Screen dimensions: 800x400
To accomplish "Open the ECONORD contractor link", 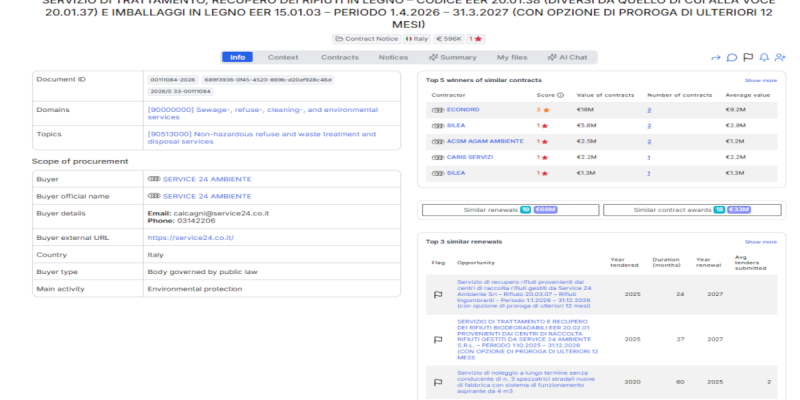I will [463, 110].
